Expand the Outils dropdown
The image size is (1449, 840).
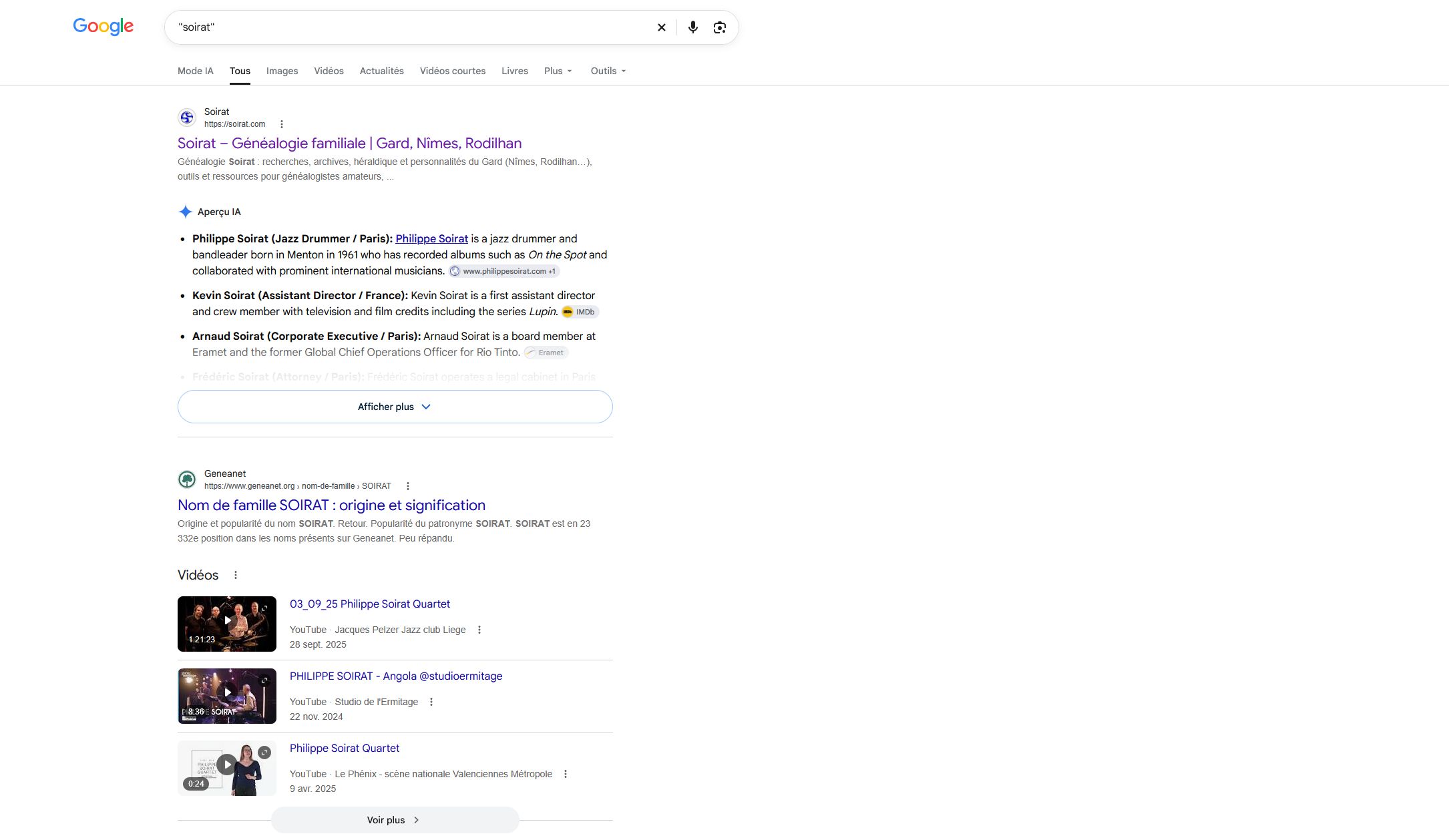pos(608,71)
